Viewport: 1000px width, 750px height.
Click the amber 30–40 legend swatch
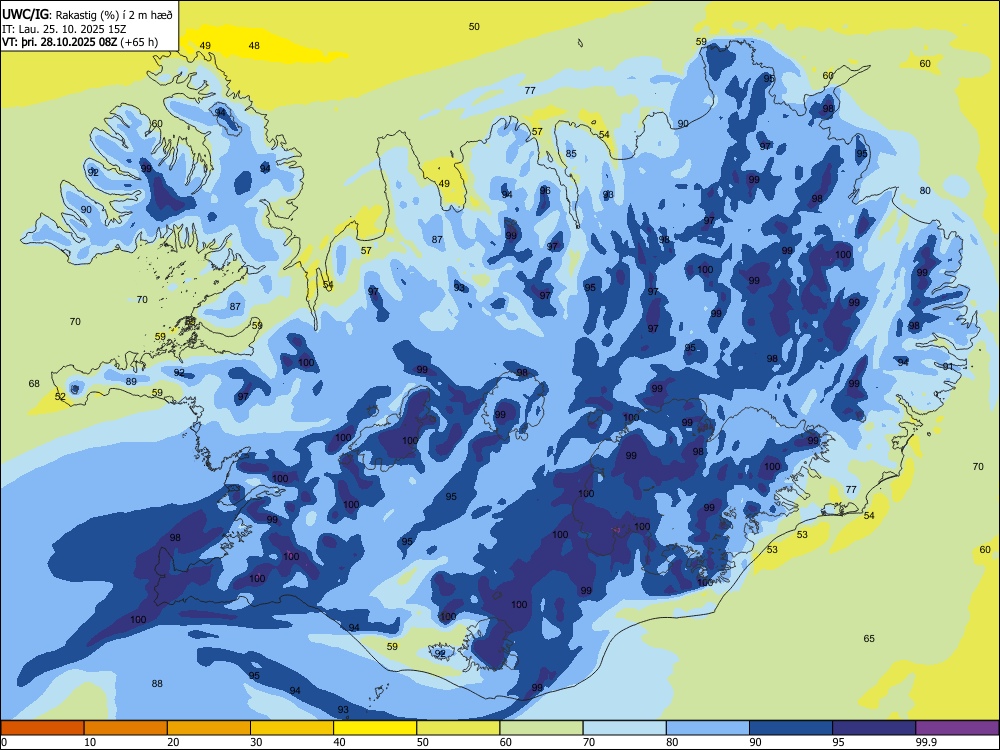(292, 728)
